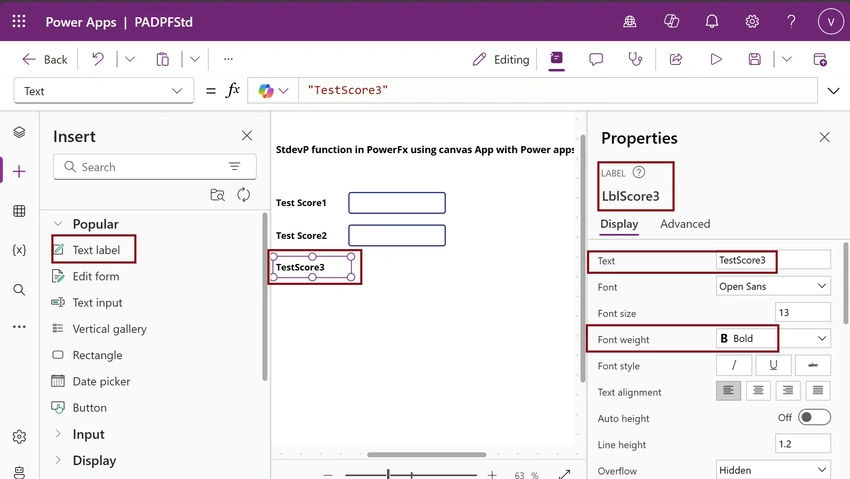Open the user account avatar
Screen dimensions: 850x479
[830, 22]
